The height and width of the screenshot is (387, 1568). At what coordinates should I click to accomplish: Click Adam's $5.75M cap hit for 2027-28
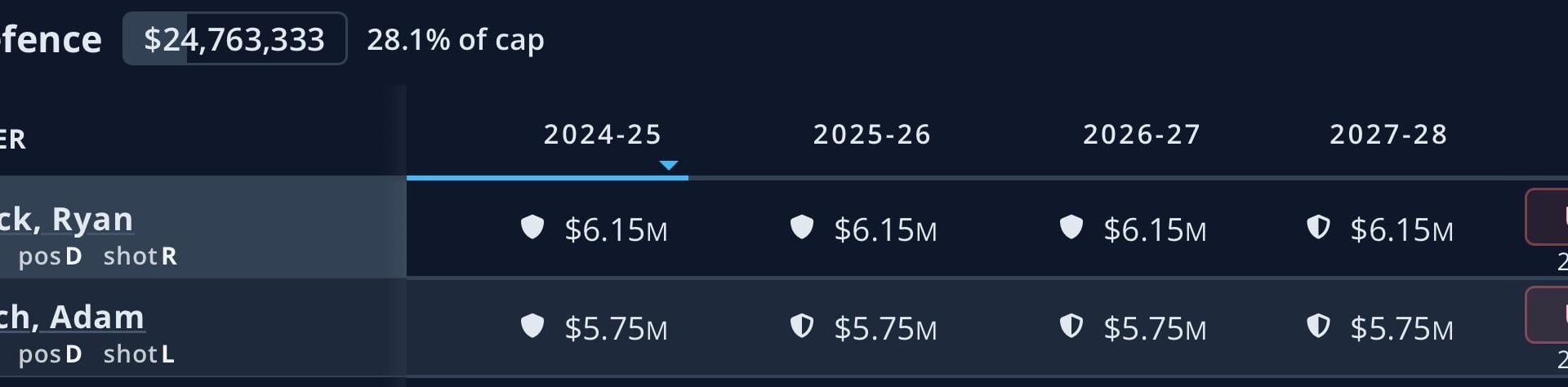pos(1401,329)
